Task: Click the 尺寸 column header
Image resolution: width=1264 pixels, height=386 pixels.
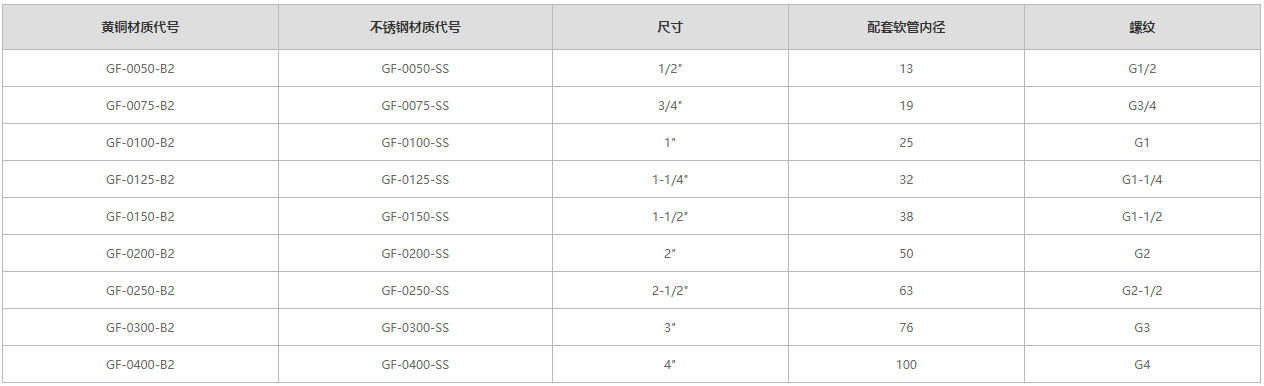Action: (x=670, y=28)
